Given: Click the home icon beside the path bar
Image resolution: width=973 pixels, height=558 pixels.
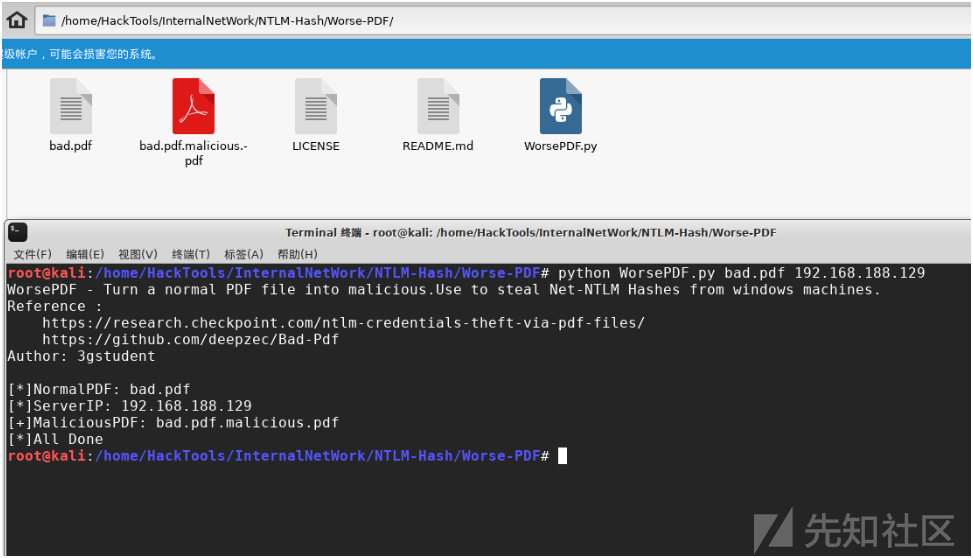Looking at the screenshot, I should (x=17, y=20).
